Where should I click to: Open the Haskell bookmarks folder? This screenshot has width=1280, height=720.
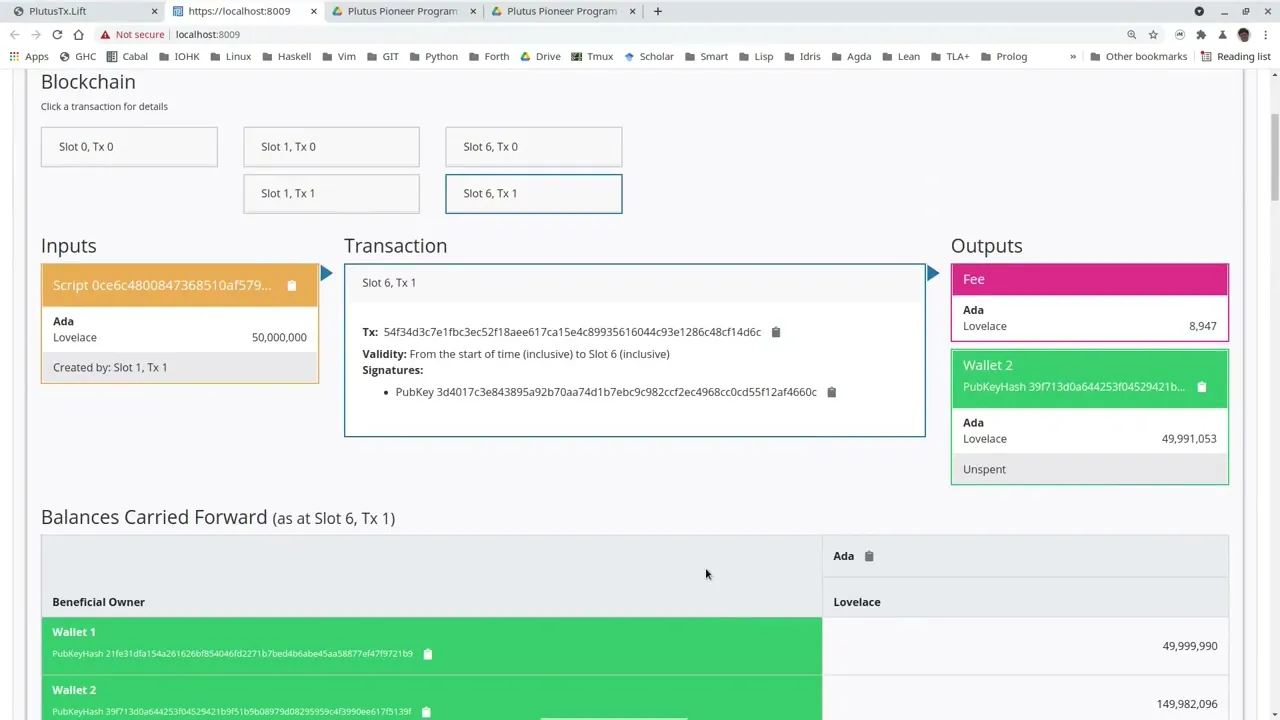click(286, 56)
